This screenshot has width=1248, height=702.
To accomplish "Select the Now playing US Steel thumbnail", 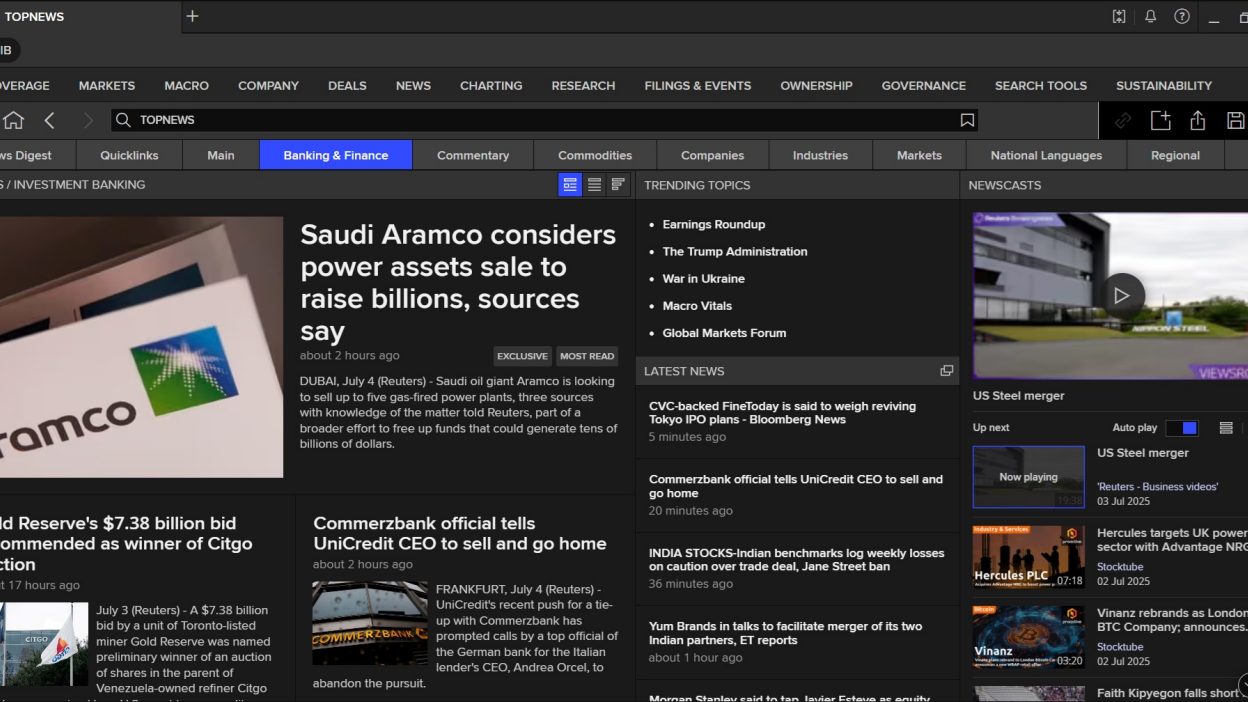I will point(1029,477).
